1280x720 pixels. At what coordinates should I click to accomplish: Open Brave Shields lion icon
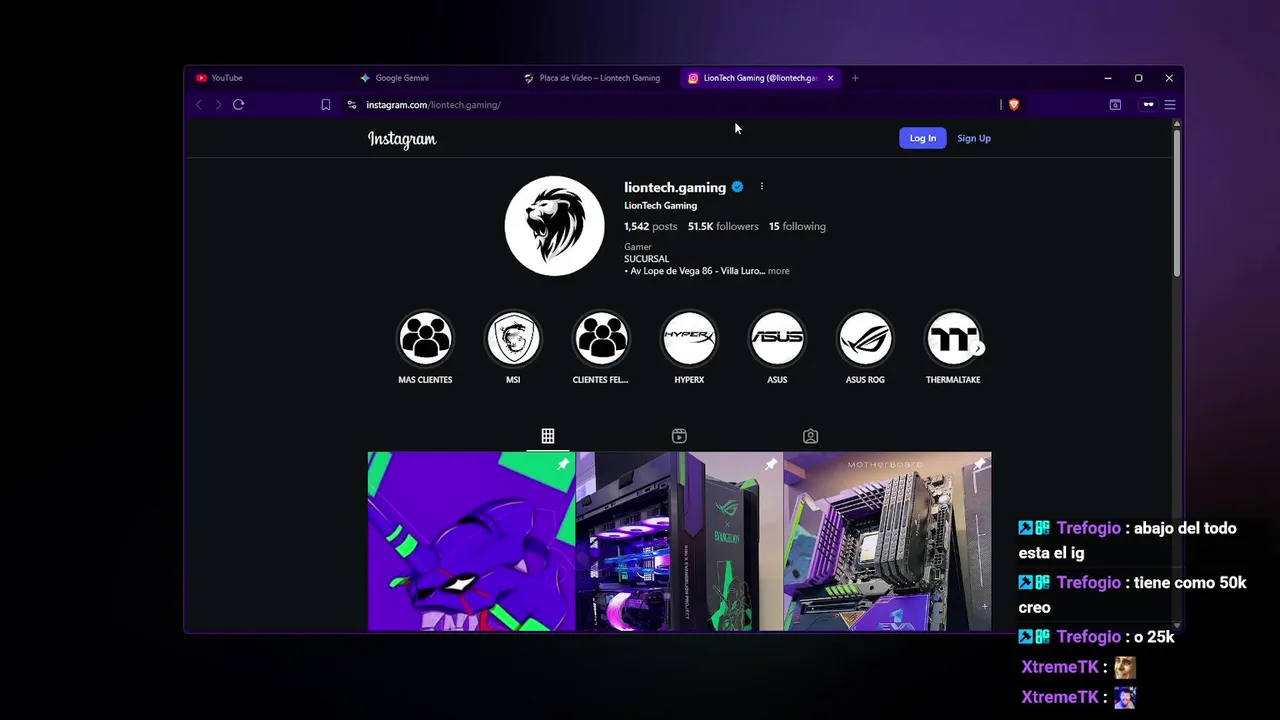click(1013, 104)
